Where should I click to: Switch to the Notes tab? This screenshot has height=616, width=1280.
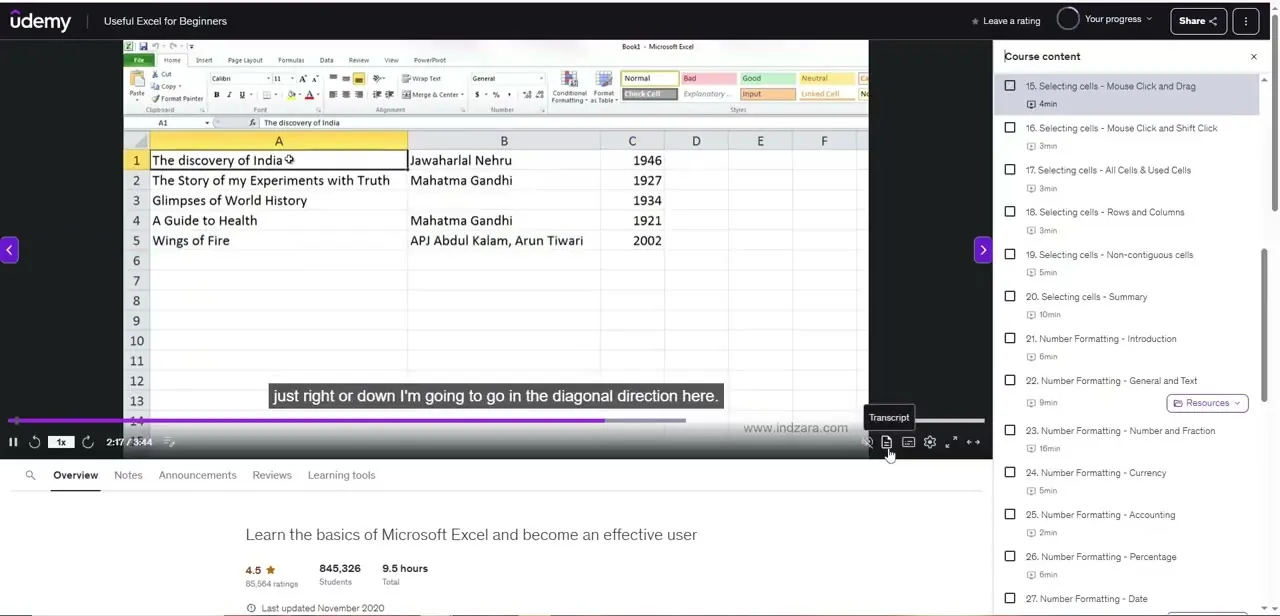click(128, 475)
